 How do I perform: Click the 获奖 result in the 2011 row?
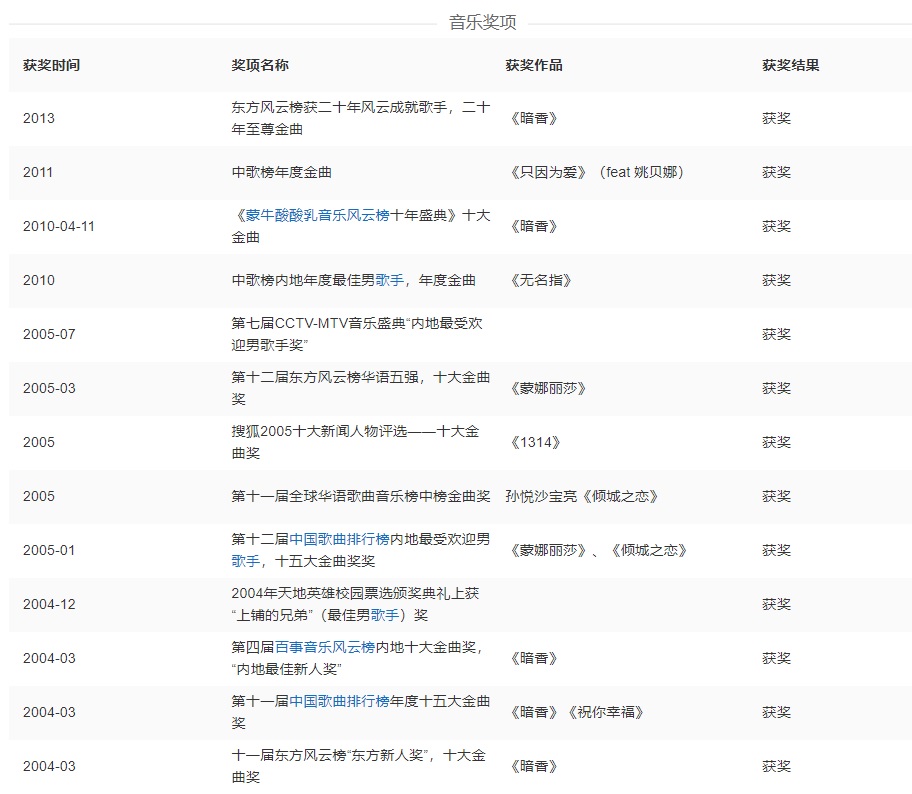pos(779,172)
